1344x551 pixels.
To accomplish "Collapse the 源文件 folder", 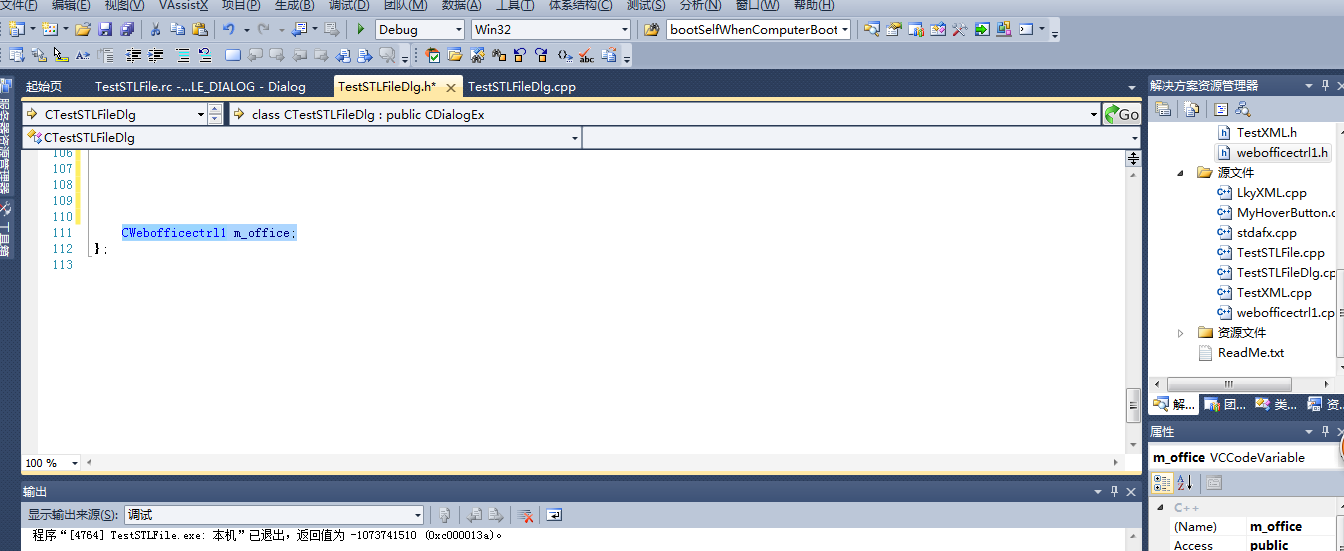I will tap(1180, 173).
